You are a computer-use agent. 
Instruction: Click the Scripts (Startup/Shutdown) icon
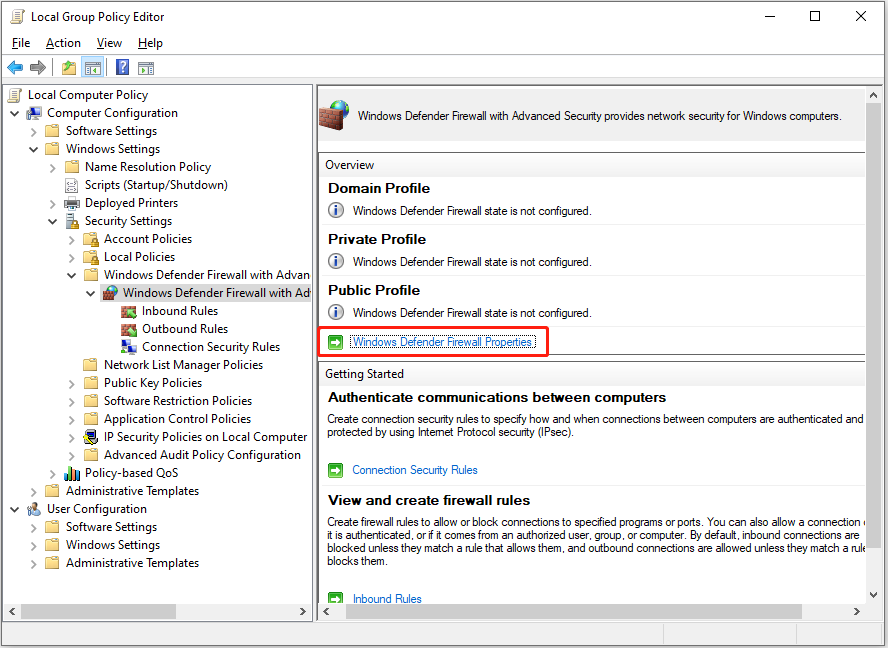pyautogui.click(x=72, y=185)
